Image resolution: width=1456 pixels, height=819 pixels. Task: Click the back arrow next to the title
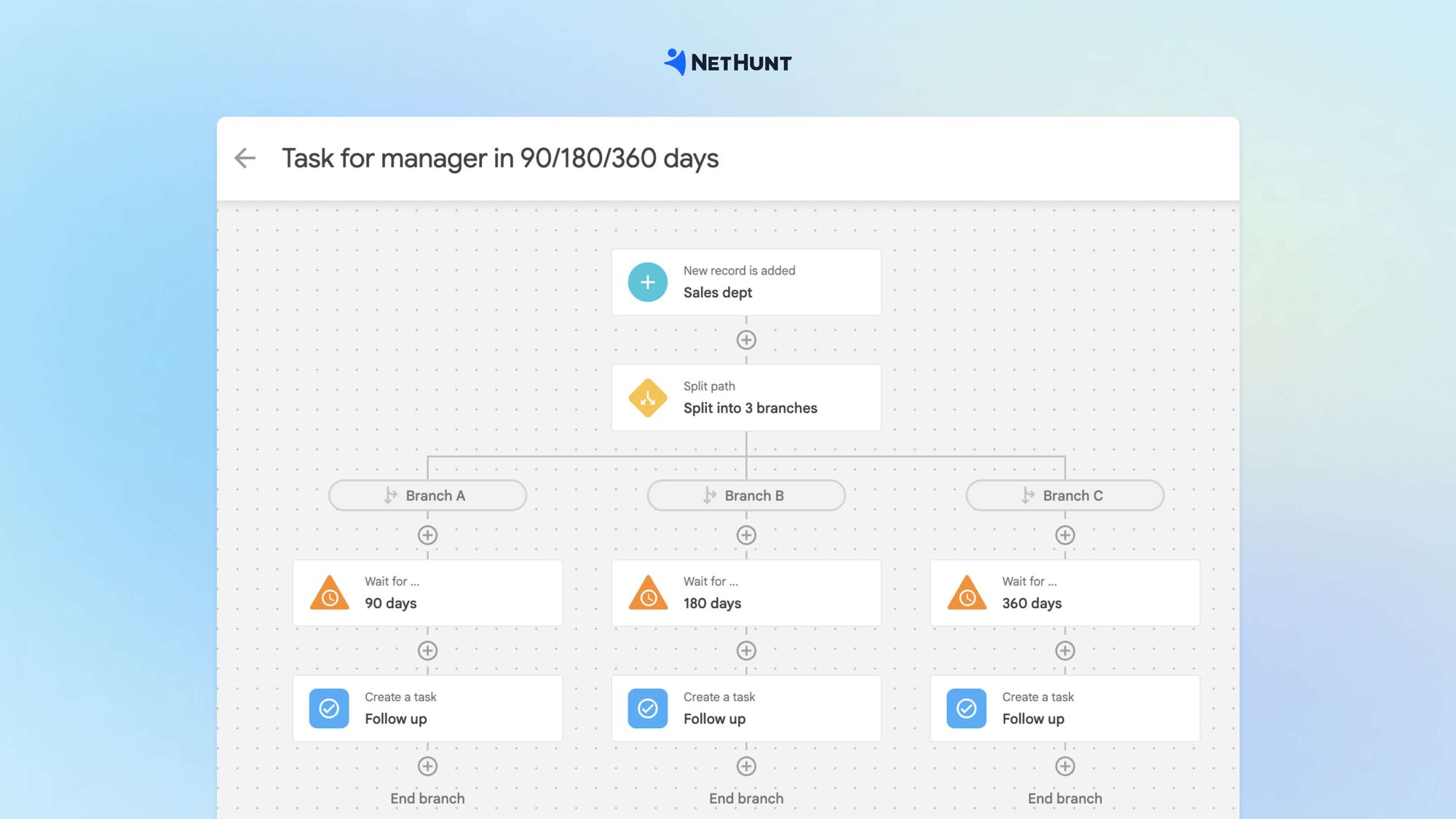click(x=245, y=158)
